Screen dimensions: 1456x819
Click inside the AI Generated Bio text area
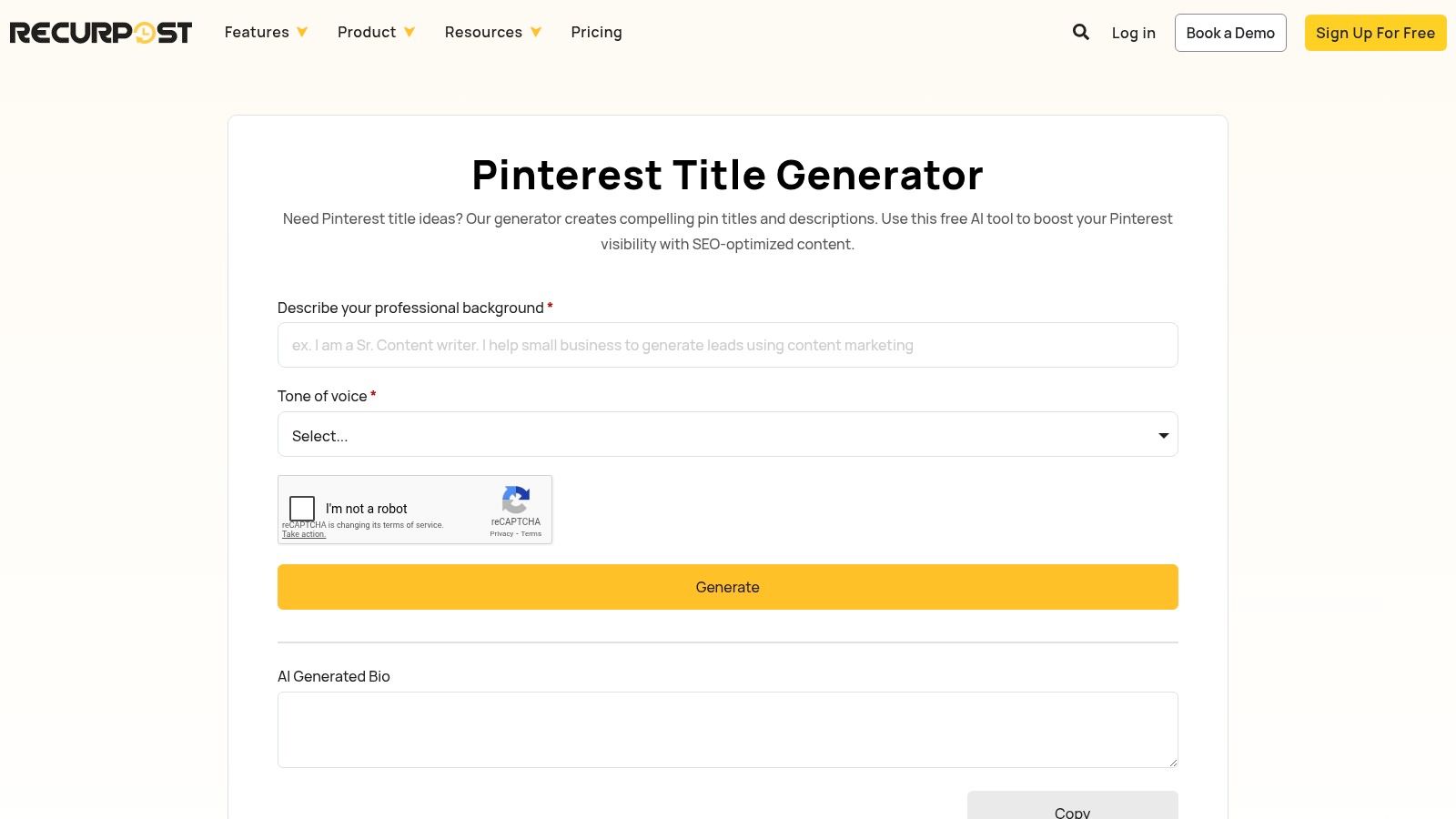tap(727, 729)
